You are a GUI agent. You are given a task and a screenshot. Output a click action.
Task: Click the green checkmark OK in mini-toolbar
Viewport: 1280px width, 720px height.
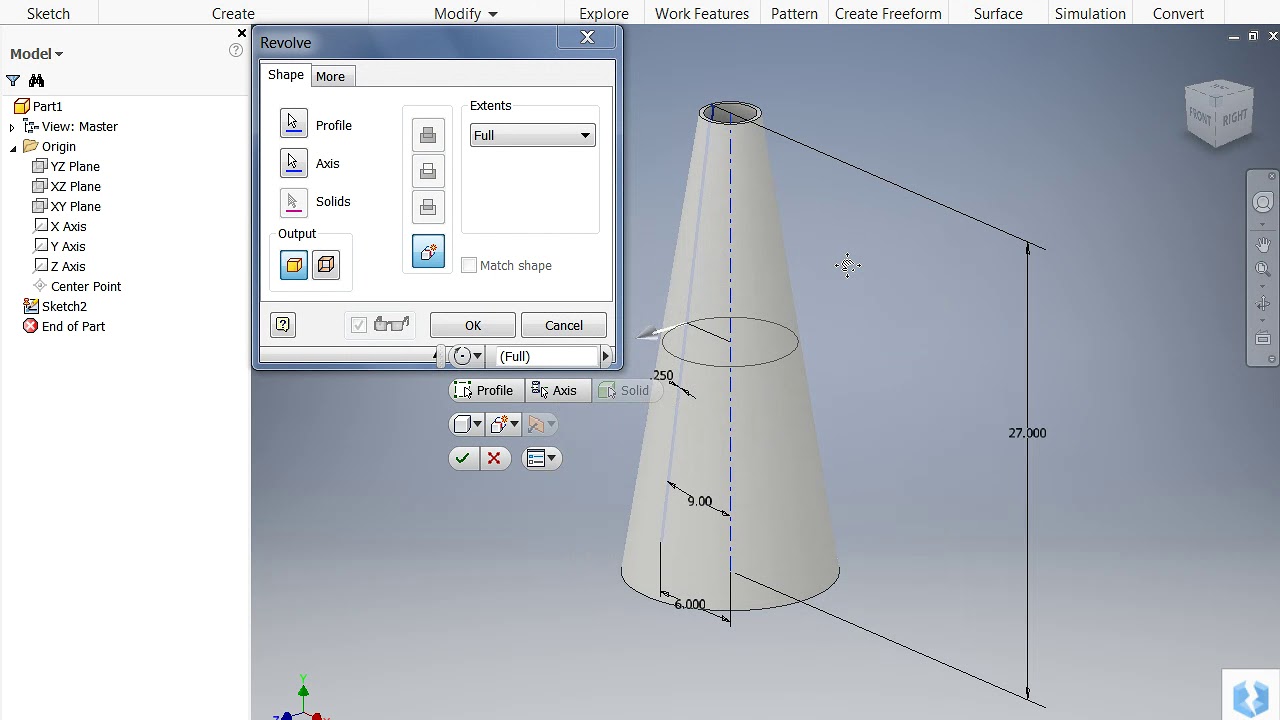[462, 458]
